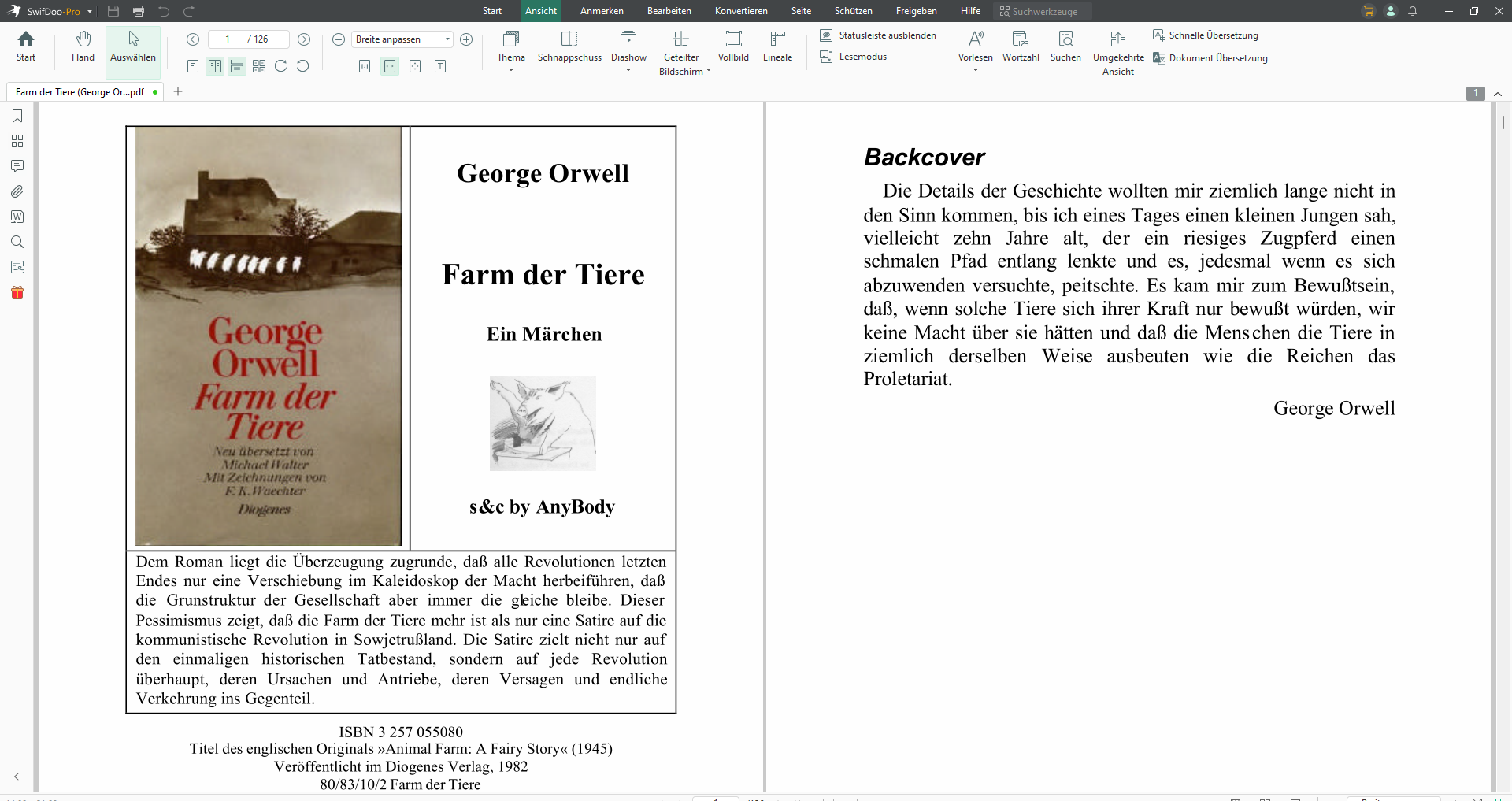This screenshot has height=801, width=1512.
Task: Click Schnelle Übersetzung
Action: (x=1206, y=35)
